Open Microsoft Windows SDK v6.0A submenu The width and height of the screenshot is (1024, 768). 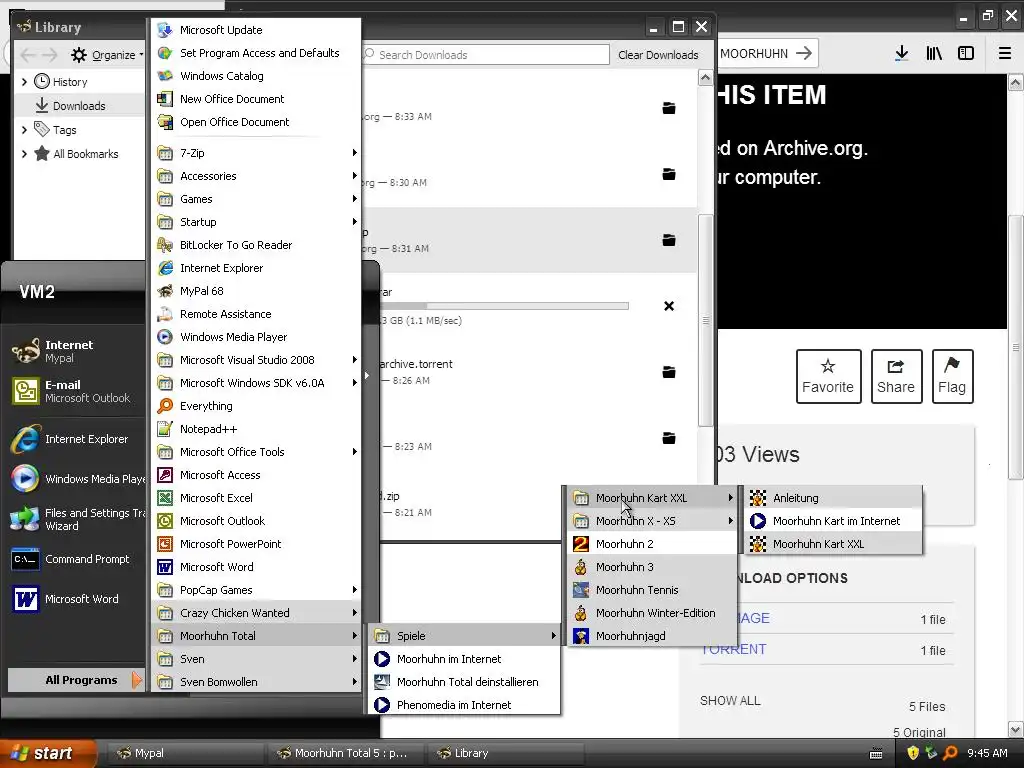click(x=256, y=383)
